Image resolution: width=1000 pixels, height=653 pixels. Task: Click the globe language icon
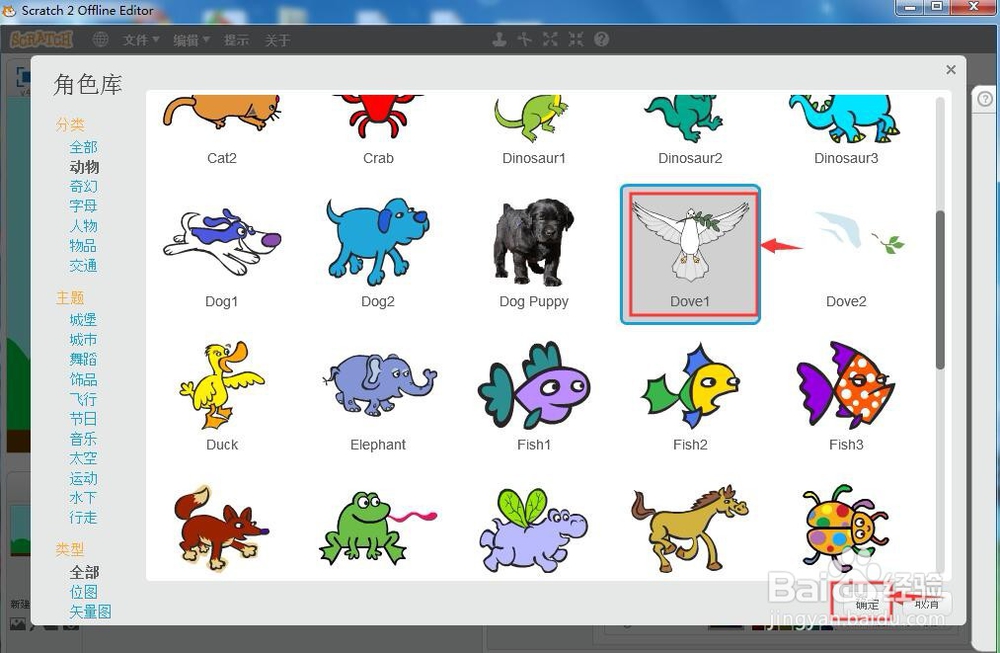[x=100, y=40]
